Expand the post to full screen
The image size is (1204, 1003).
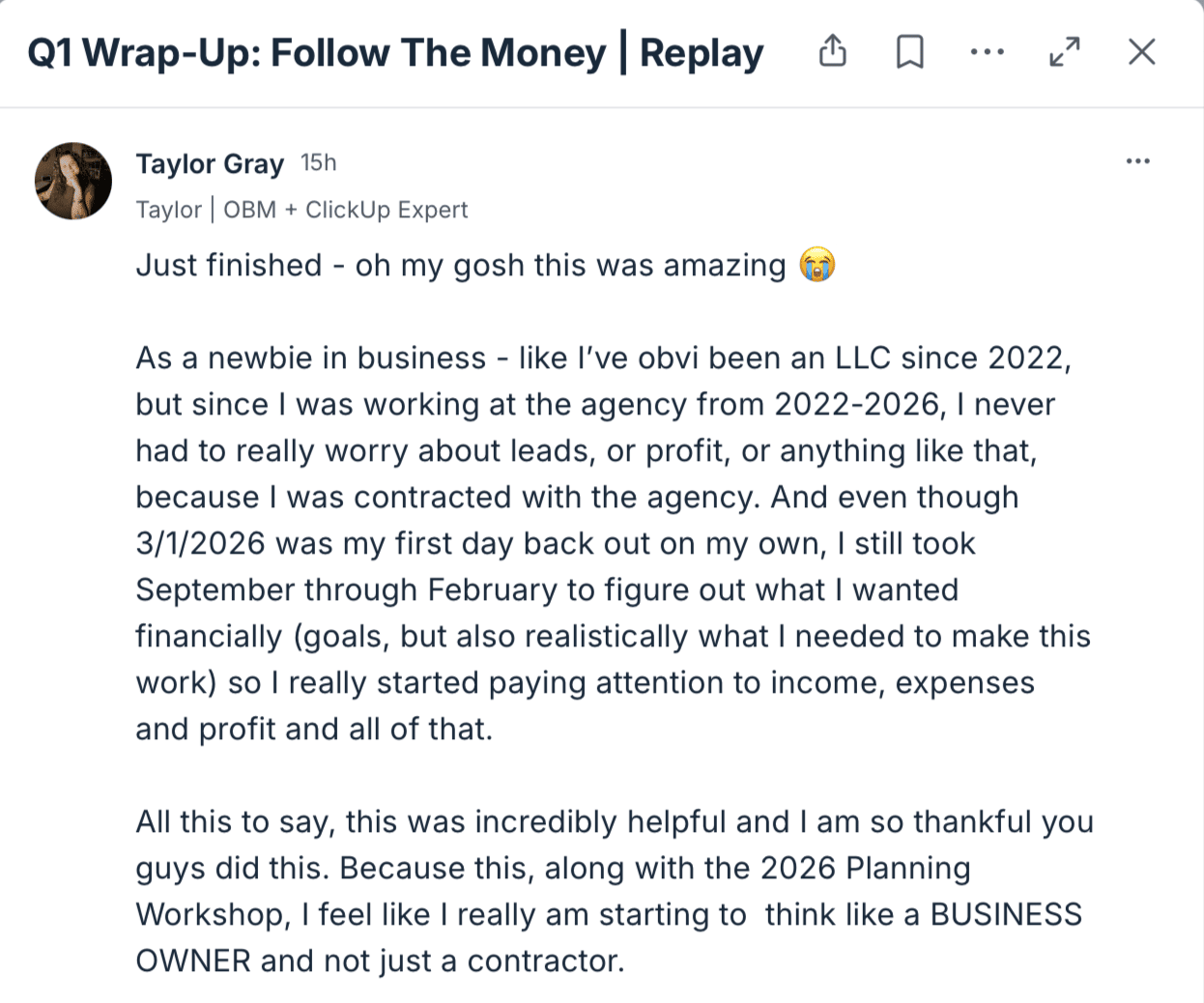(1064, 51)
